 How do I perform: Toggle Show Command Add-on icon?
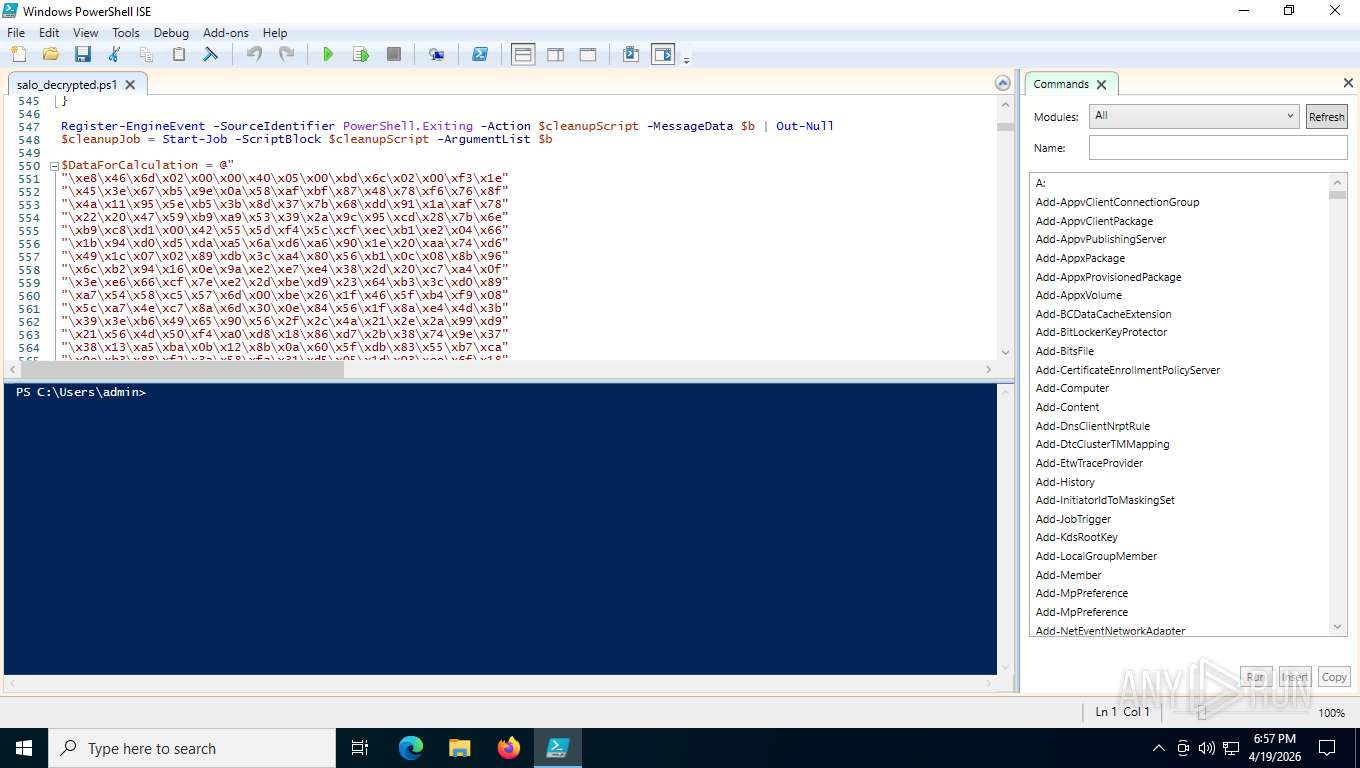pos(663,54)
